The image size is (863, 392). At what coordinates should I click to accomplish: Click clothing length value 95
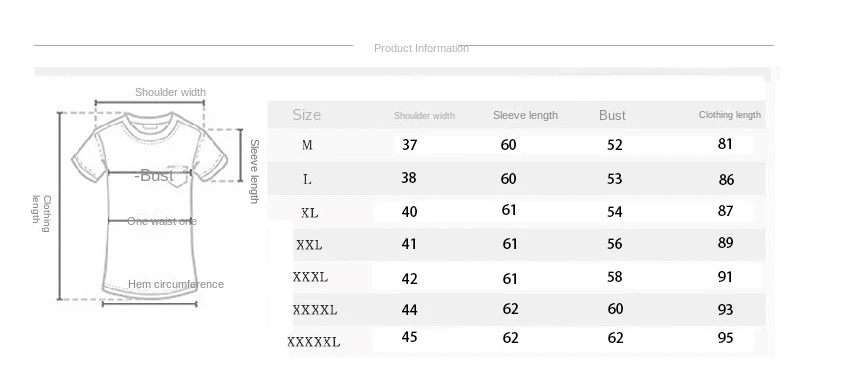point(725,337)
